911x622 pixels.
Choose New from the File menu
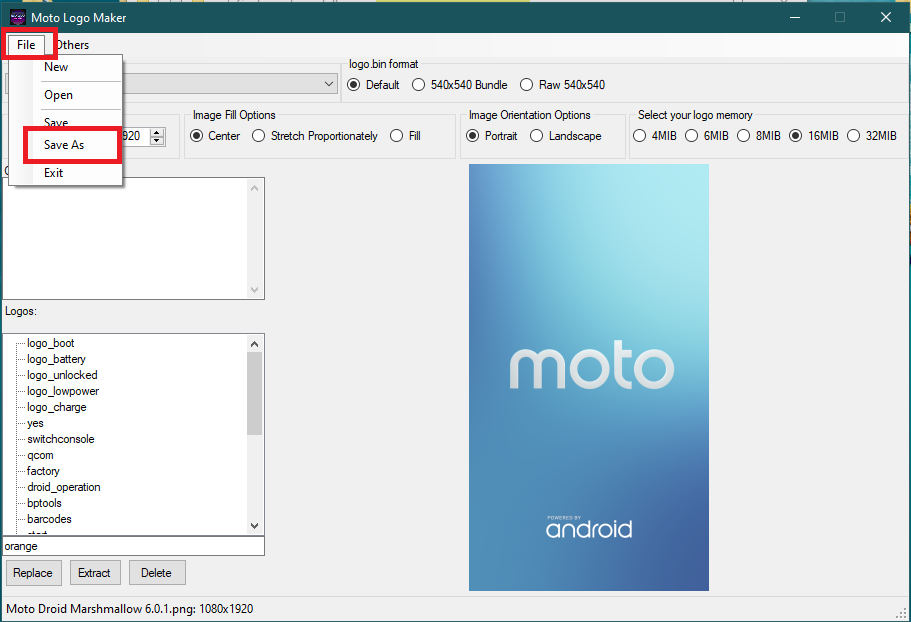tap(56, 67)
